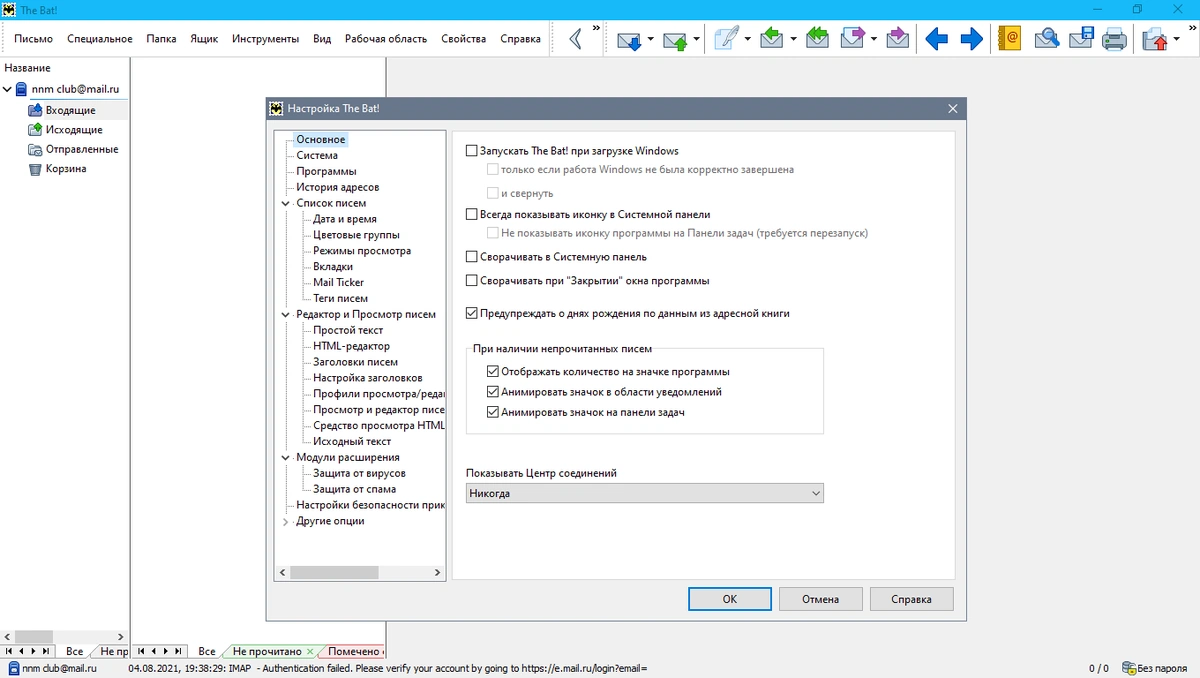
Task: Toggle Всегда показывать иконку в Системной панели
Action: coord(472,214)
